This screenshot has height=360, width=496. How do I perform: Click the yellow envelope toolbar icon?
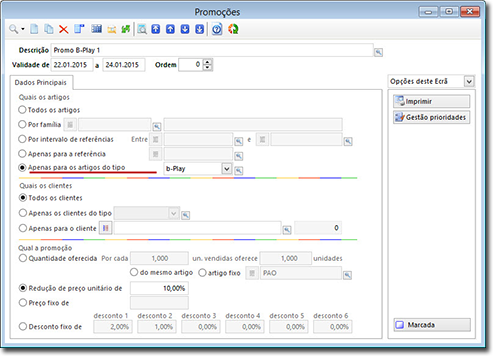112,30
